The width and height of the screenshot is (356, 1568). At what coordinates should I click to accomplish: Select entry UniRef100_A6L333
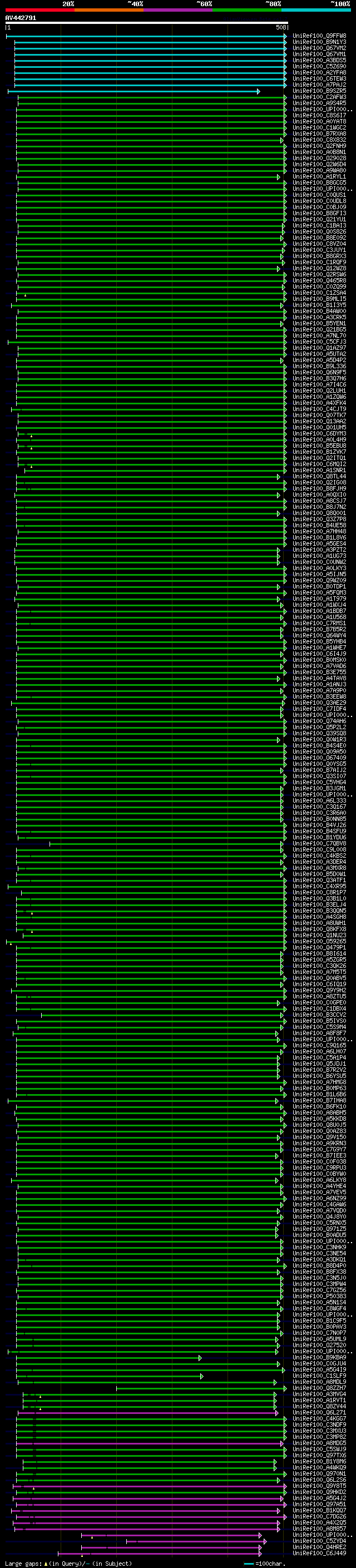(x=319, y=800)
